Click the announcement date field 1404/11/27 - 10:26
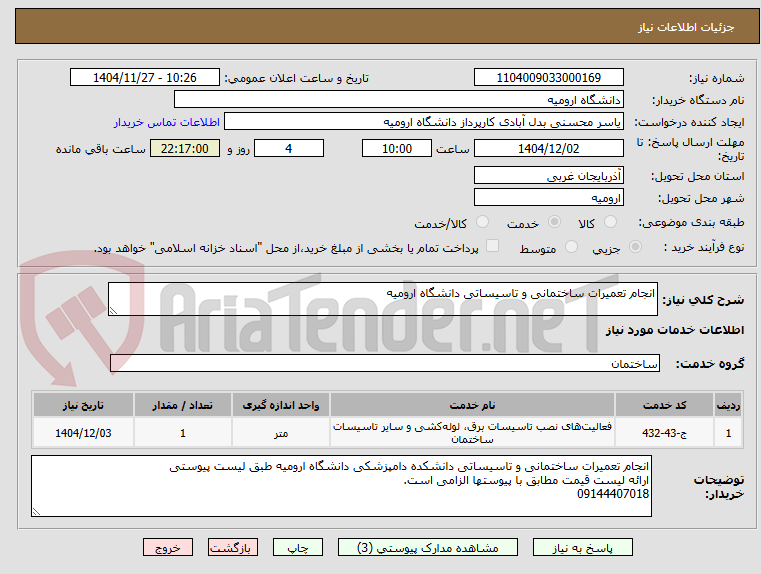This screenshot has height=574, width=761. [x=145, y=77]
